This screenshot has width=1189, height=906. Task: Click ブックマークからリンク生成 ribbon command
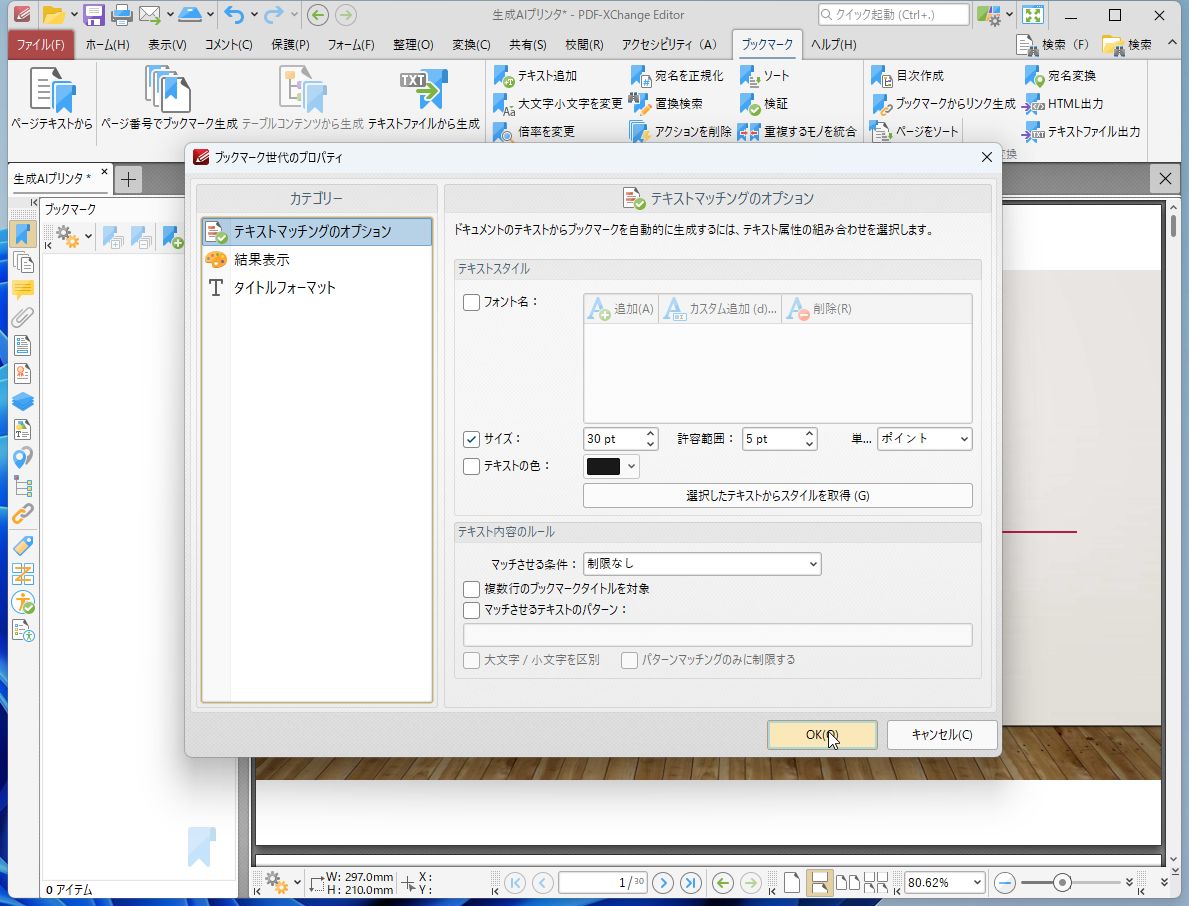click(x=943, y=104)
